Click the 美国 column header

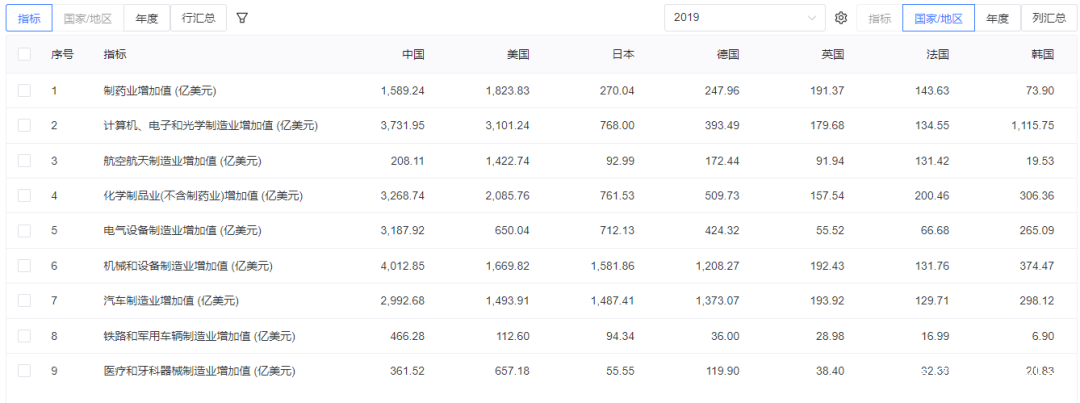coord(517,55)
